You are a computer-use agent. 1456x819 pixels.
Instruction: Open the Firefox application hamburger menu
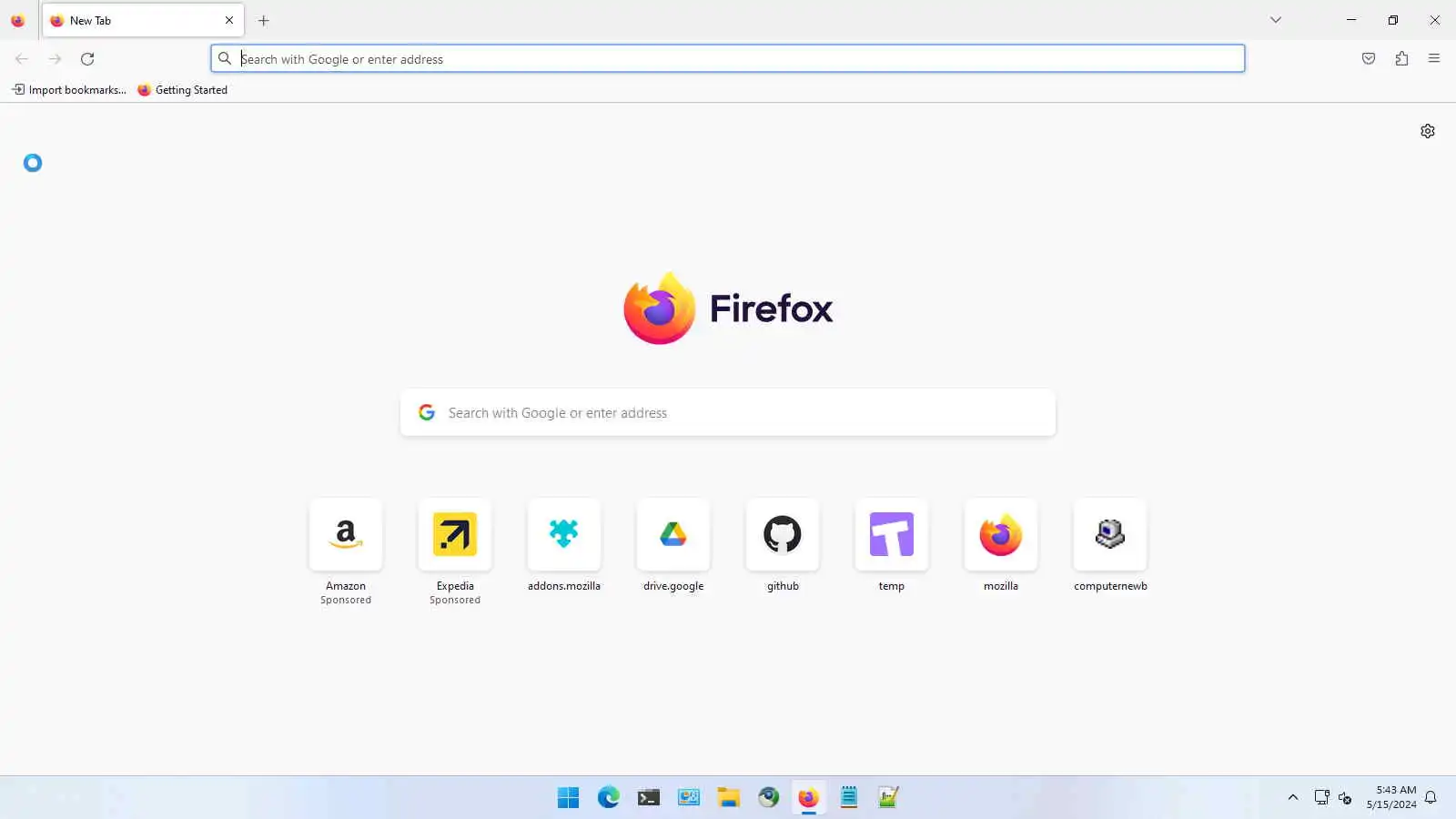click(1434, 59)
